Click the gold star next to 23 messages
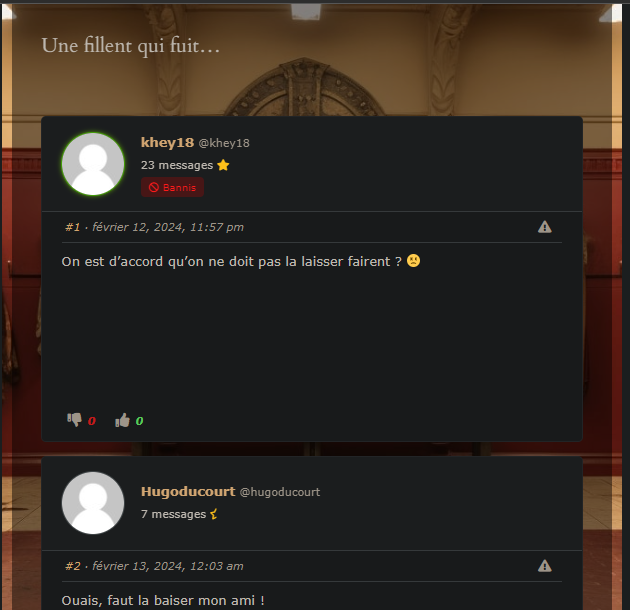 pos(223,165)
